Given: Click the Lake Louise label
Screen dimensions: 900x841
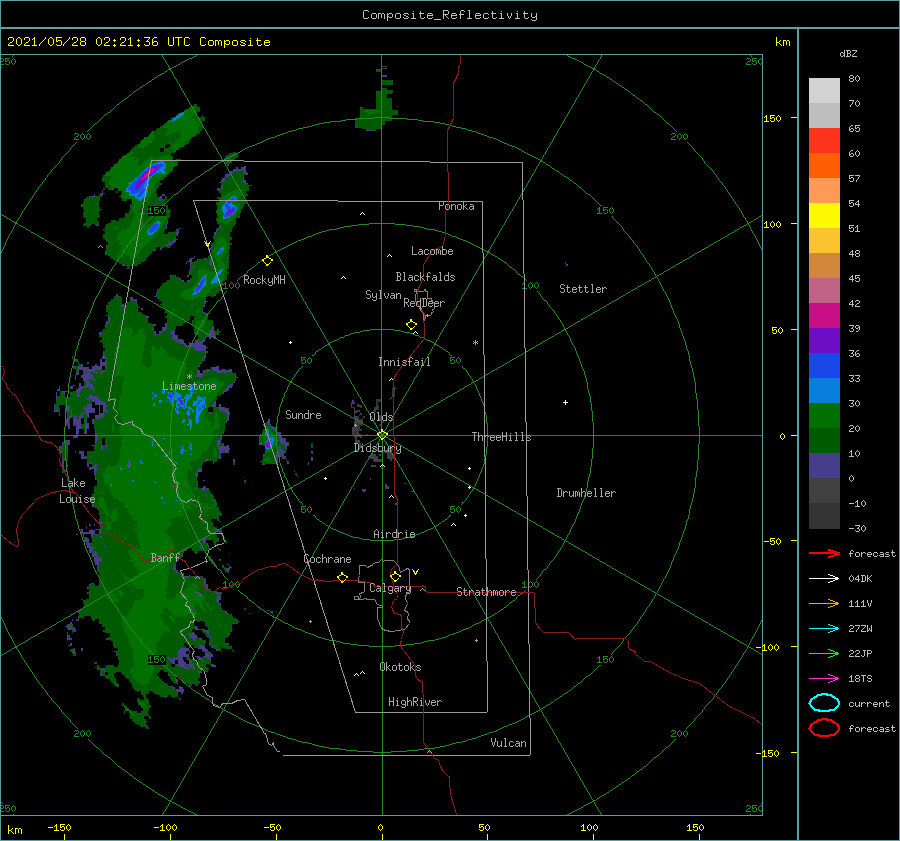Looking at the screenshot, I should [77, 491].
